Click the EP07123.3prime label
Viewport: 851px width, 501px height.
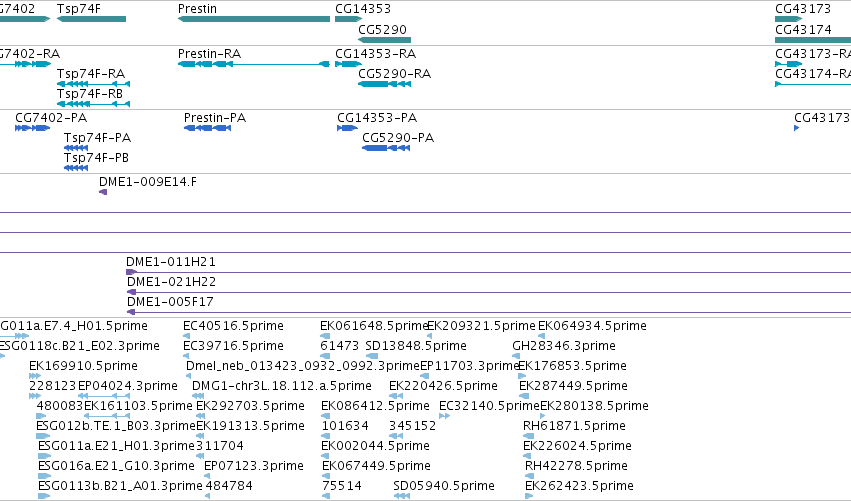tap(253, 466)
